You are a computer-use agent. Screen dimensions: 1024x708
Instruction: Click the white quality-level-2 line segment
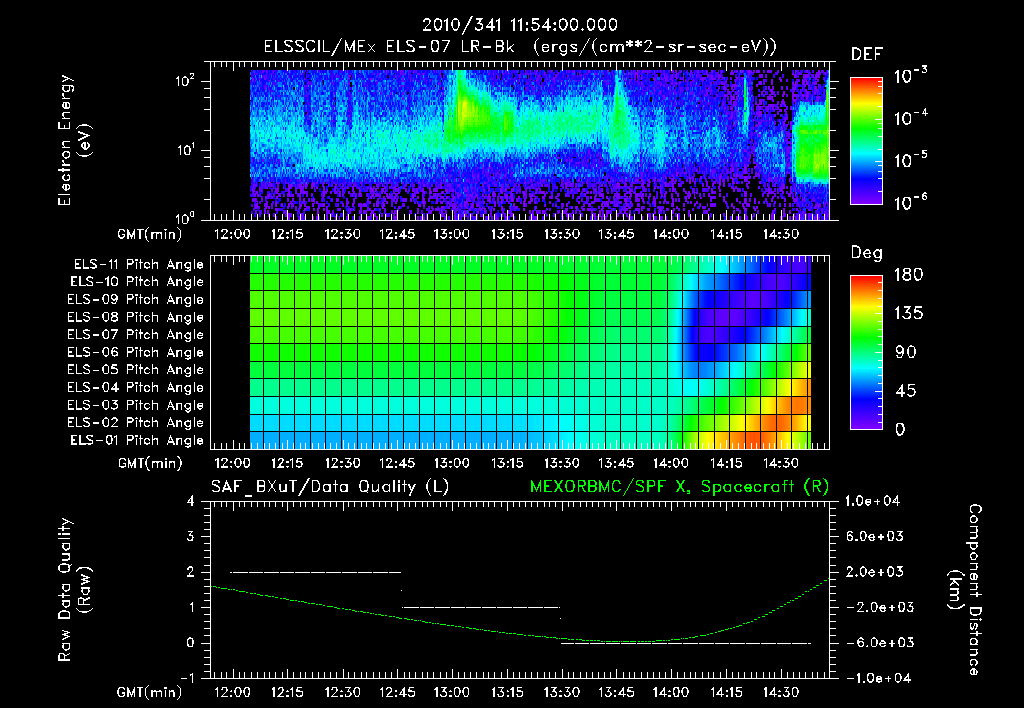[x=316, y=572]
